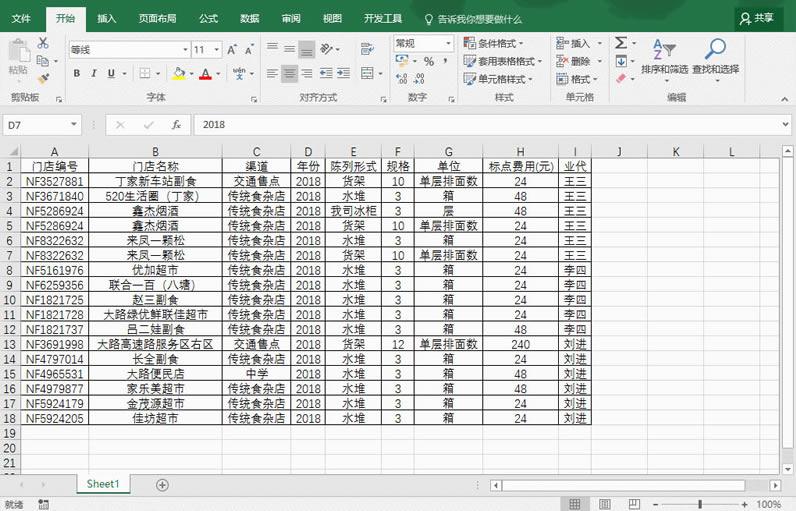The image size is (796, 511).
Task: Align text left
Action: tap(272, 74)
